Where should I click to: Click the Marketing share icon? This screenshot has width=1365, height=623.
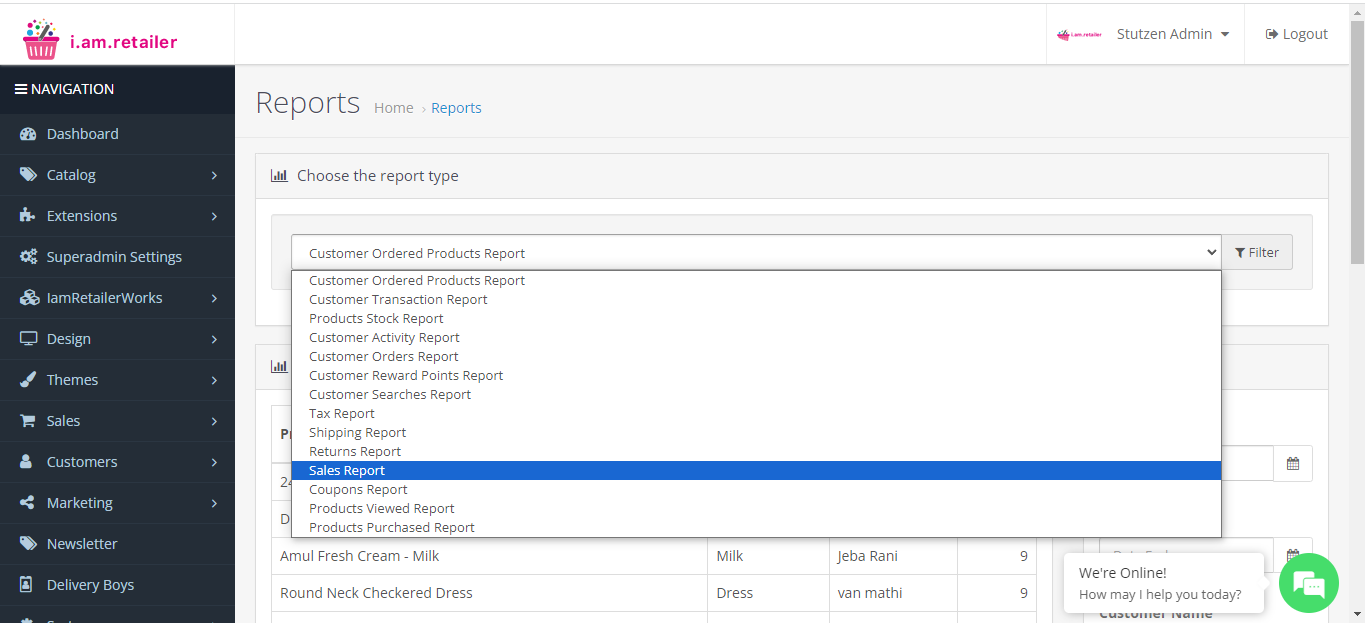pos(28,503)
